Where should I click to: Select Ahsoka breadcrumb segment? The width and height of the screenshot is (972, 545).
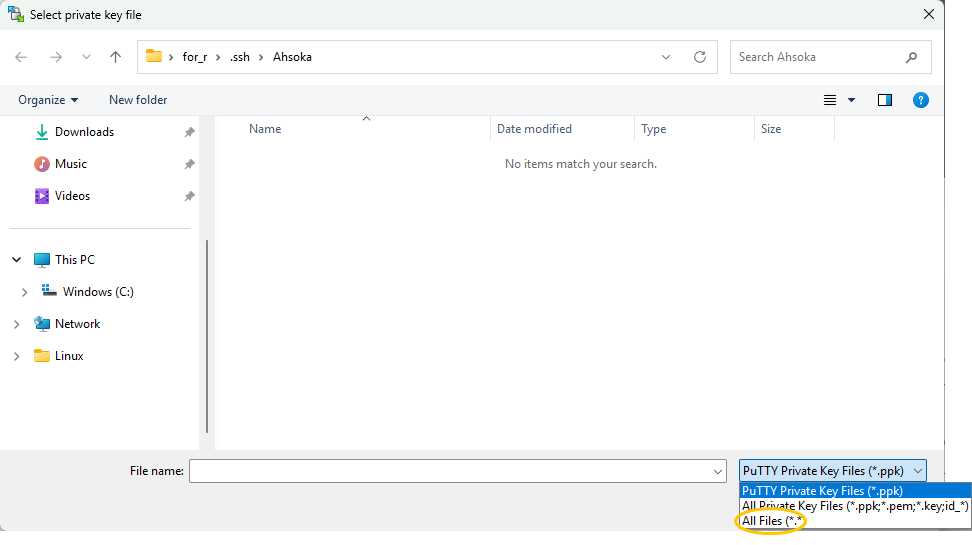(x=292, y=57)
